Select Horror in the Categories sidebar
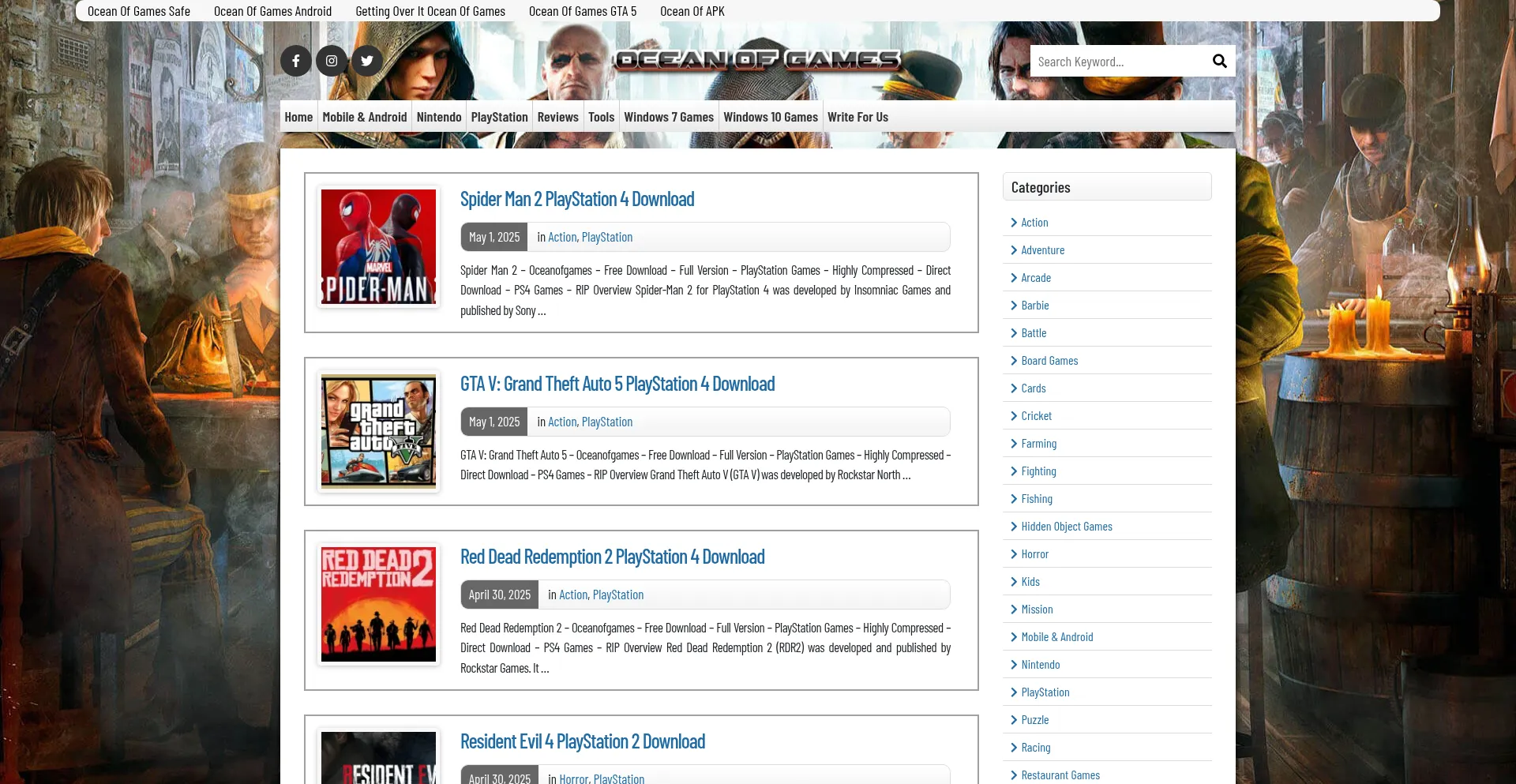Image resolution: width=1516 pixels, height=784 pixels. (x=1034, y=554)
